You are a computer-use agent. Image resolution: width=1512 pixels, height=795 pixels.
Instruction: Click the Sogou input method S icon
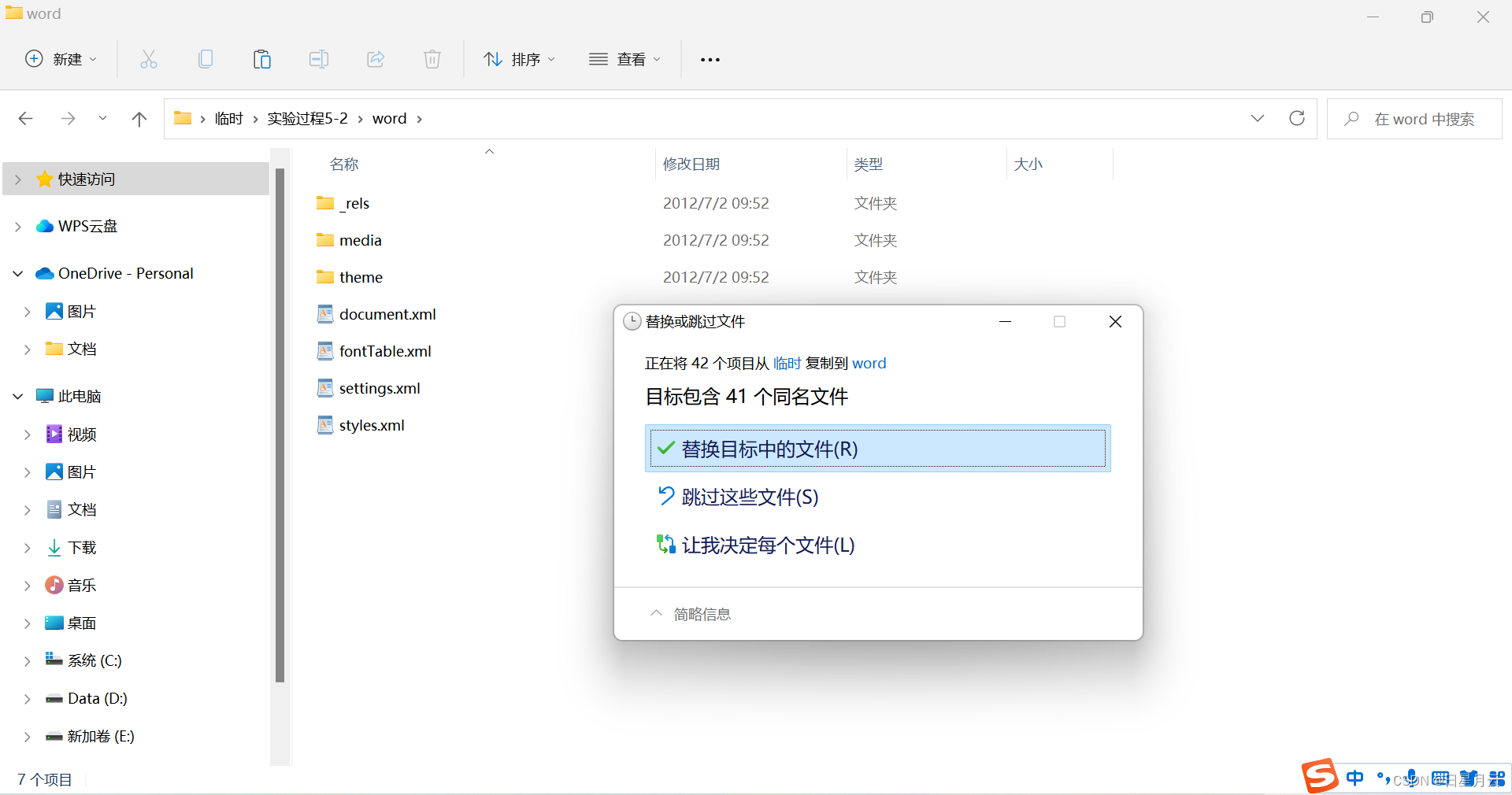pos(1319,776)
